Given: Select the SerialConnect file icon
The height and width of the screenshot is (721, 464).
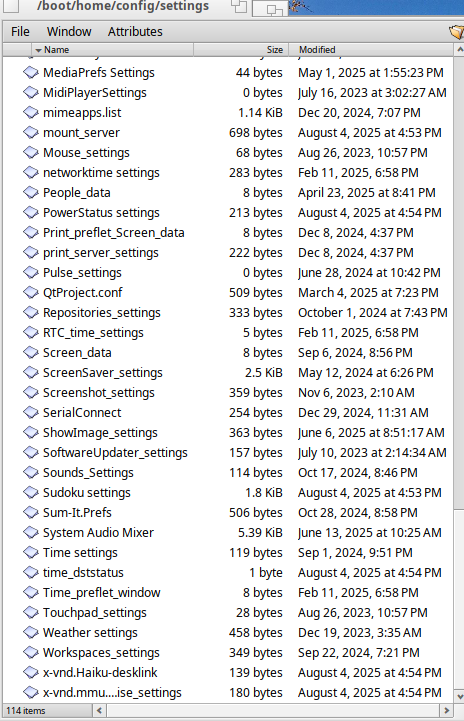Looking at the screenshot, I should (31, 412).
